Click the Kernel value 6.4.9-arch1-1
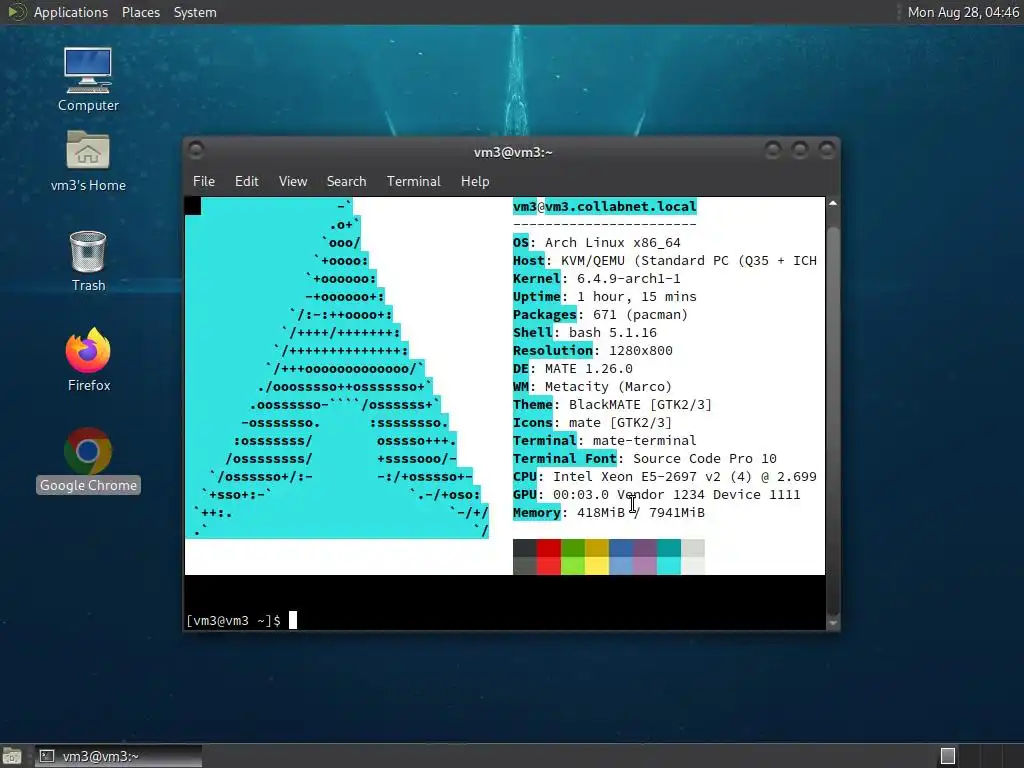Viewport: 1024px width, 768px height. (628, 279)
